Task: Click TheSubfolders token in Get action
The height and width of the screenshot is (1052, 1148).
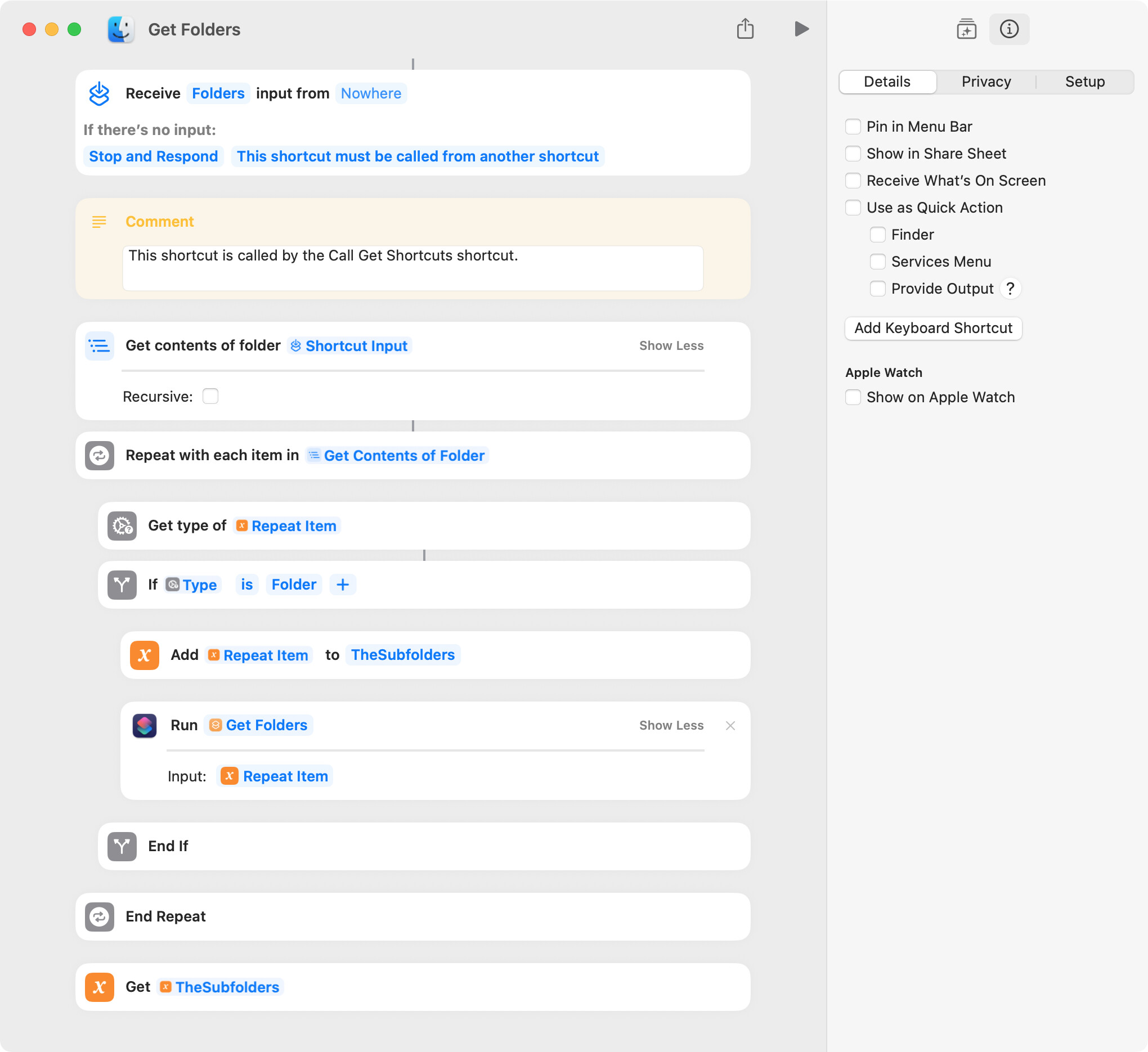Action: click(x=220, y=987)
